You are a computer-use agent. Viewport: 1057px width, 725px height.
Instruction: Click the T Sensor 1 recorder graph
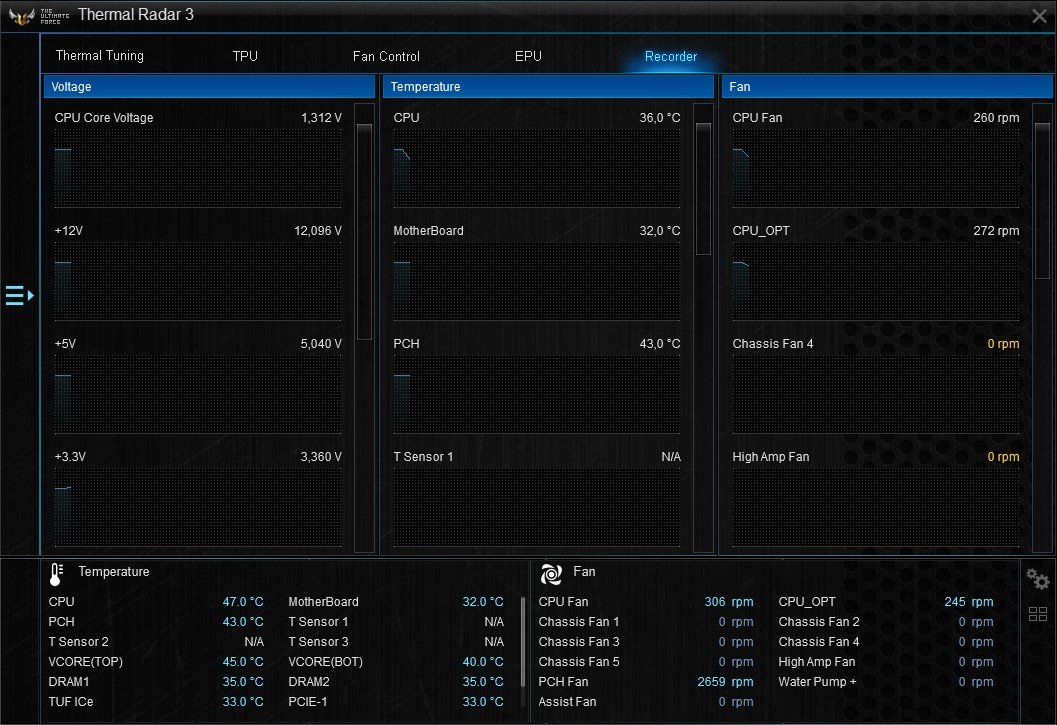pyautogui.click(x=537, y=507)
